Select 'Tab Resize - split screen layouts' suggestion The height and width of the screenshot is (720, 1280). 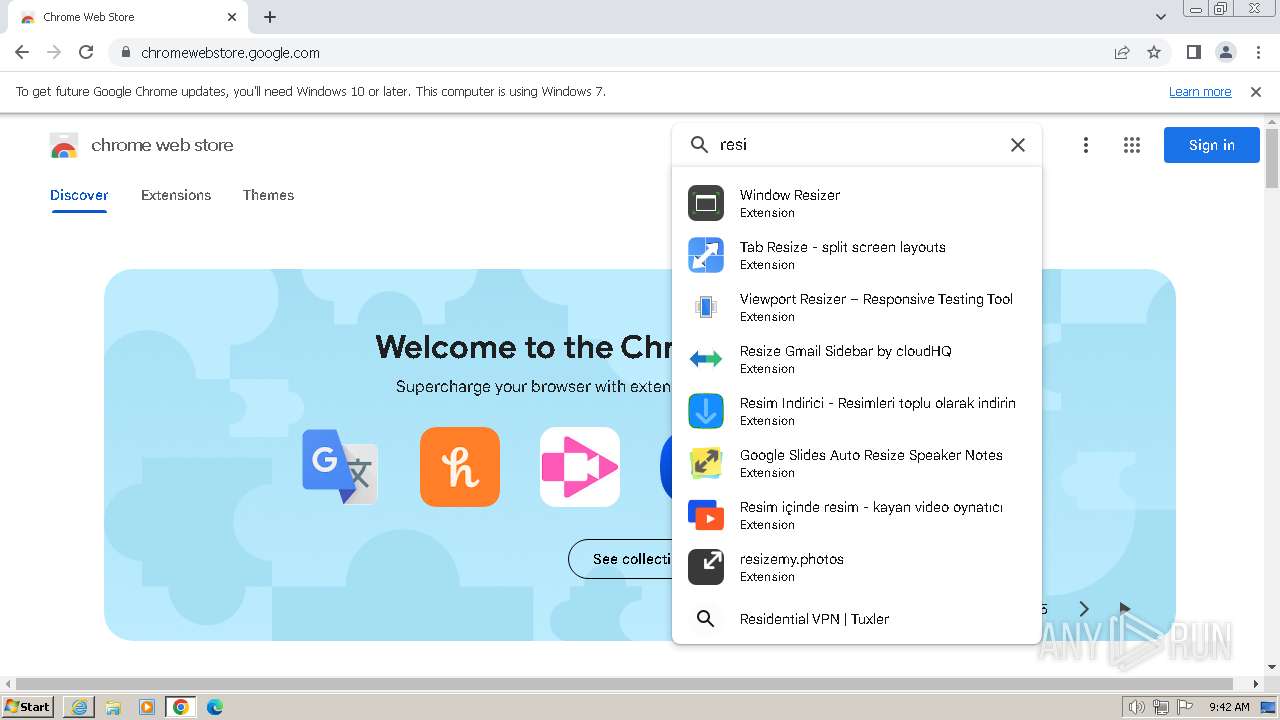[x=857, y=255]
